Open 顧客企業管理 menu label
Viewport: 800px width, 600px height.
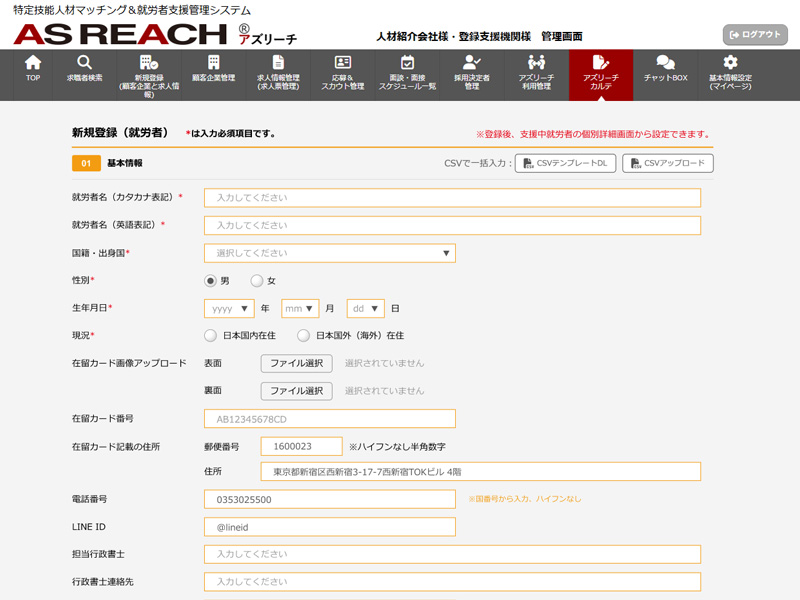tap(213, 78)
